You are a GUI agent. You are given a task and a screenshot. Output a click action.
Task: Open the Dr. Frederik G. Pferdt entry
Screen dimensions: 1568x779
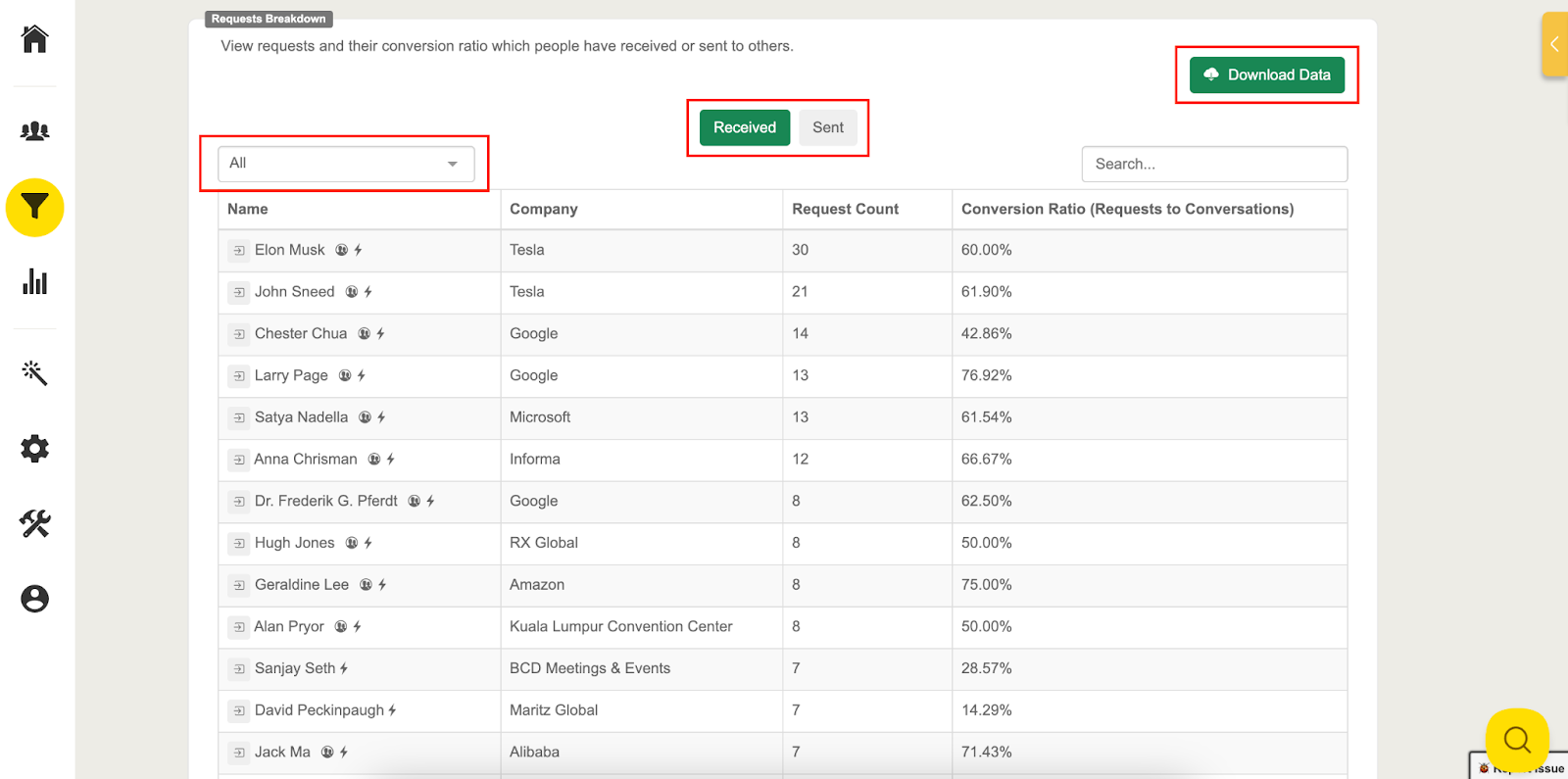pos(326,501)
